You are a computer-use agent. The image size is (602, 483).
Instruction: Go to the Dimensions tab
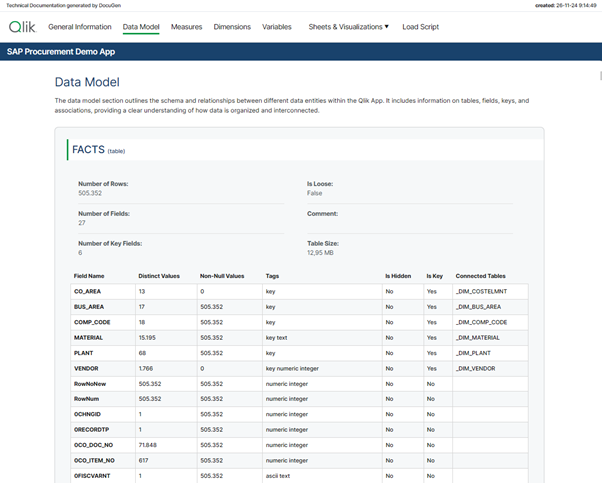pos(232,27)
